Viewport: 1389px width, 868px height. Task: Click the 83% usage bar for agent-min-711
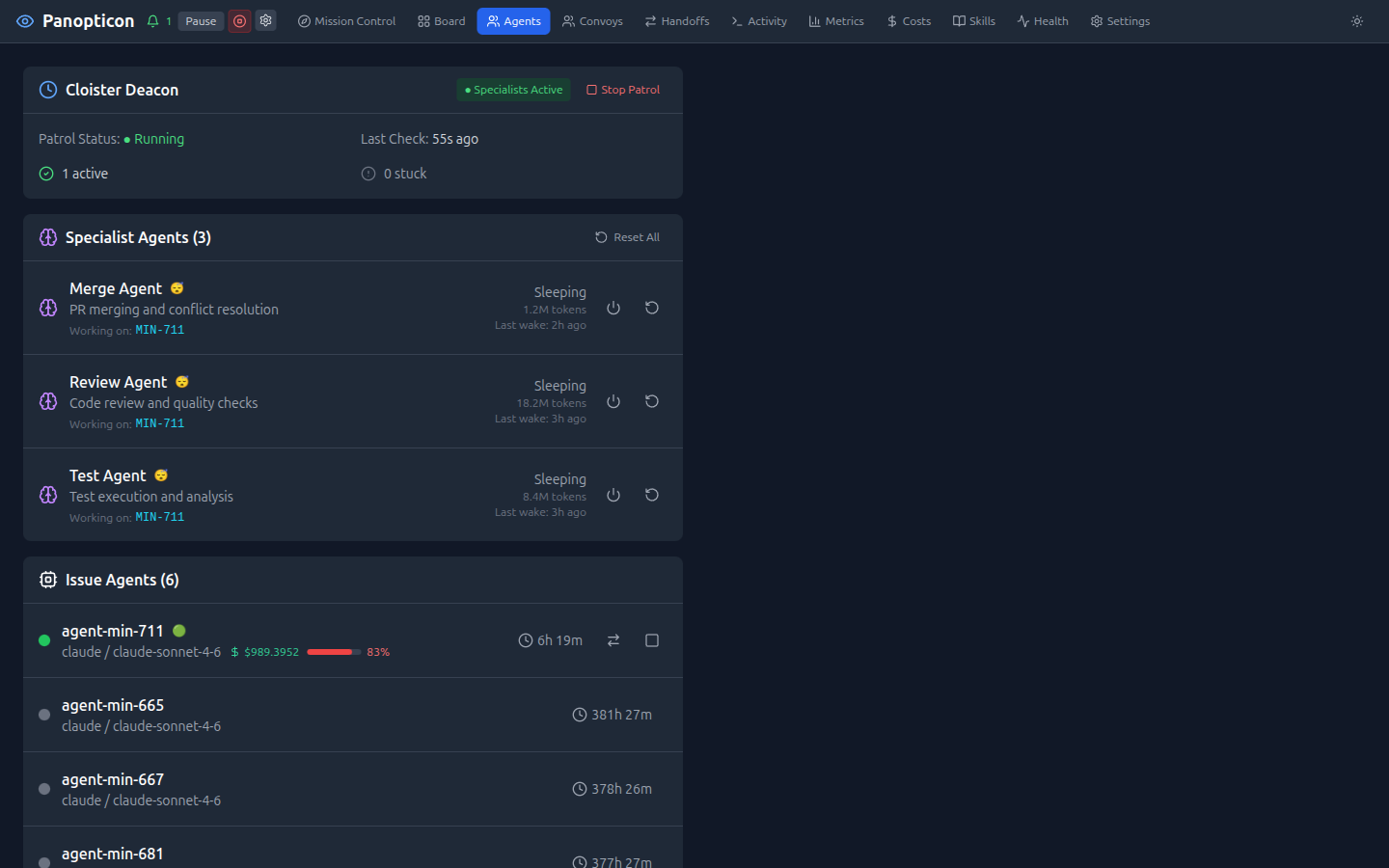[x=334, y=652]
